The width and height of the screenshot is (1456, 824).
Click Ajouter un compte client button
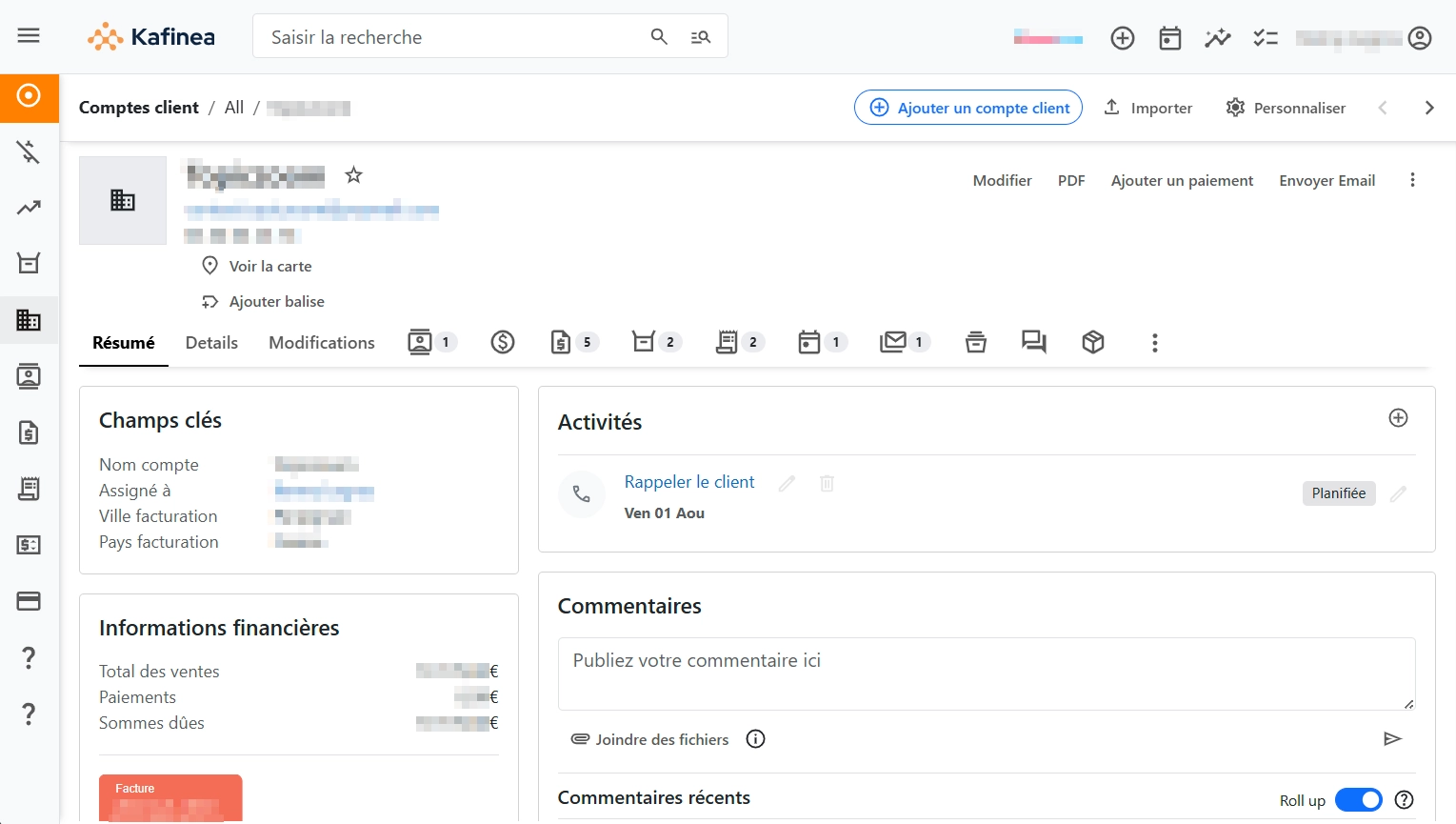[967, 108]
